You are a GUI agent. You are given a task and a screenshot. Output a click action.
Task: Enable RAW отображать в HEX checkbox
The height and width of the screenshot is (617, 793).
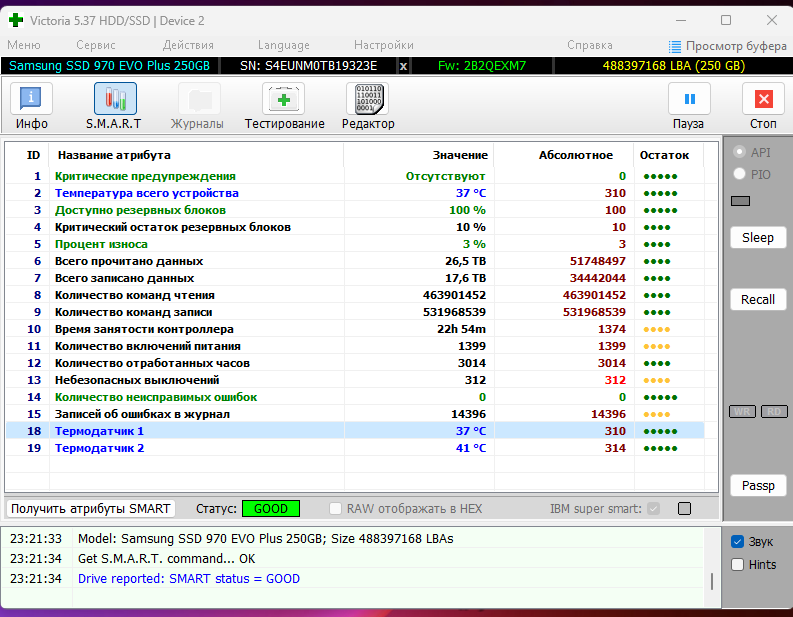tap(335, 508)
